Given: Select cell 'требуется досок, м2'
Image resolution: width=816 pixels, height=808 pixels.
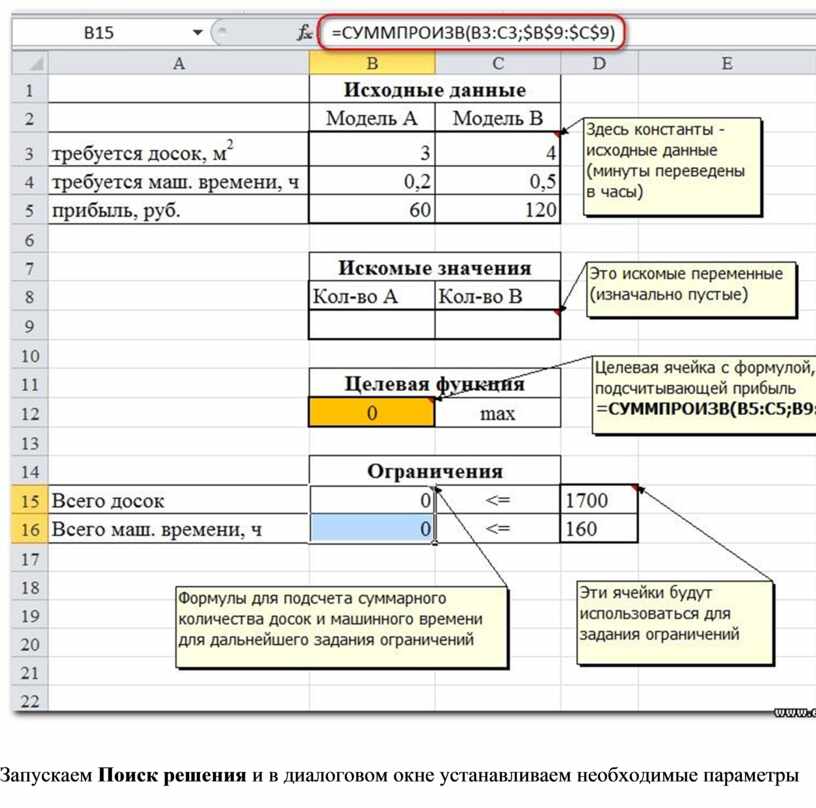Looking at the screenshot, I should [x=178, y=151].
